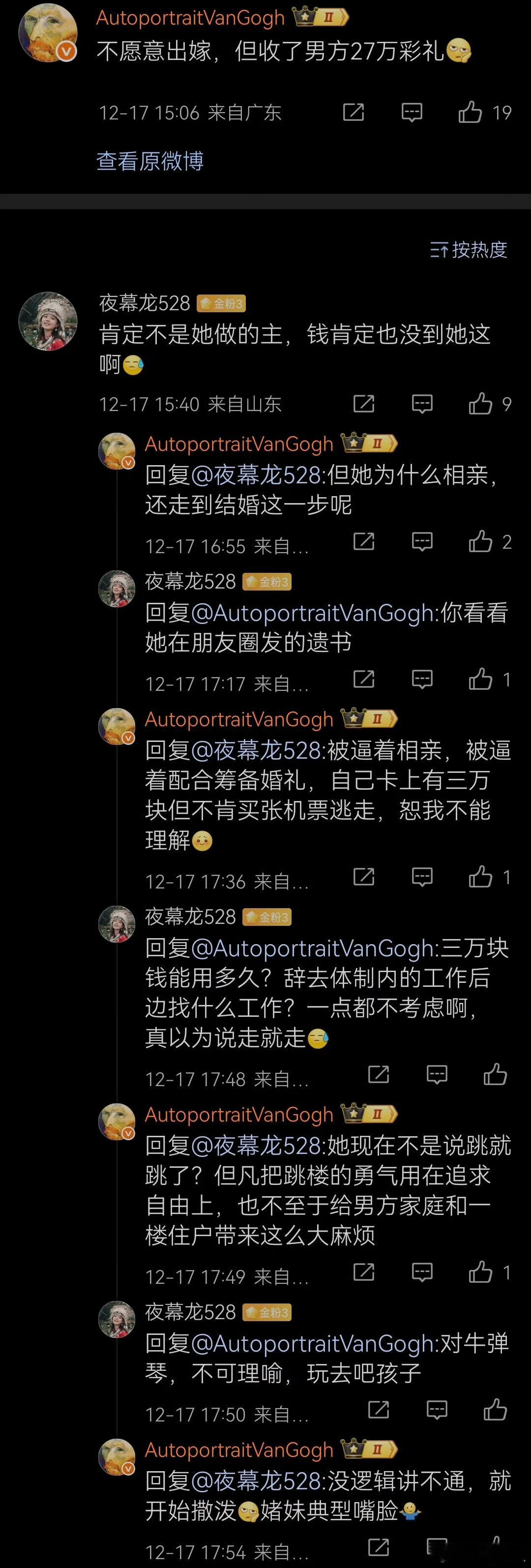
Task: Share 夜幕龙528's comment from 12-17 15:40
Action: [x=363, y=404]
